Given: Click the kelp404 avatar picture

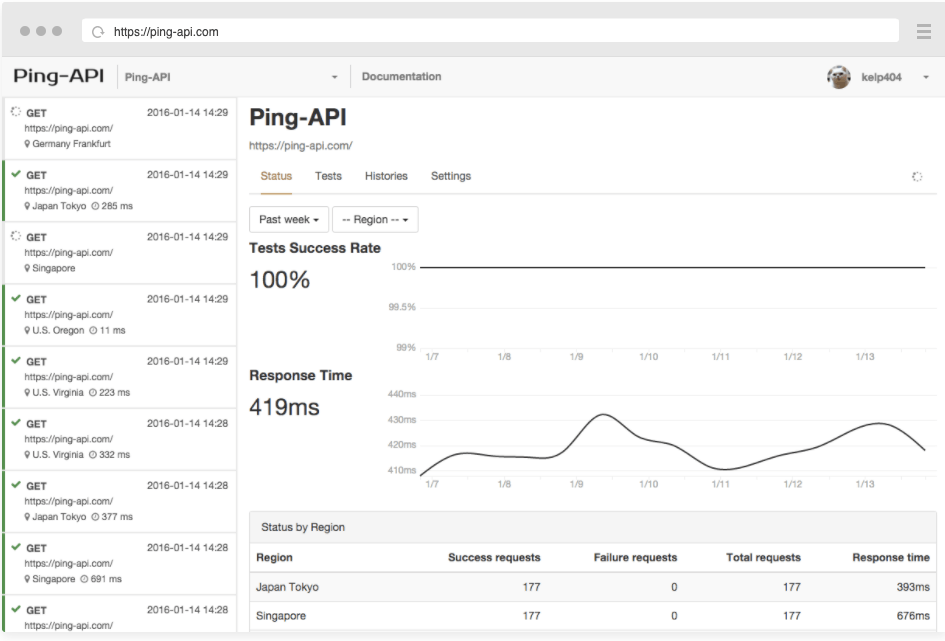Looking at the screenshot, I should 838,77.
